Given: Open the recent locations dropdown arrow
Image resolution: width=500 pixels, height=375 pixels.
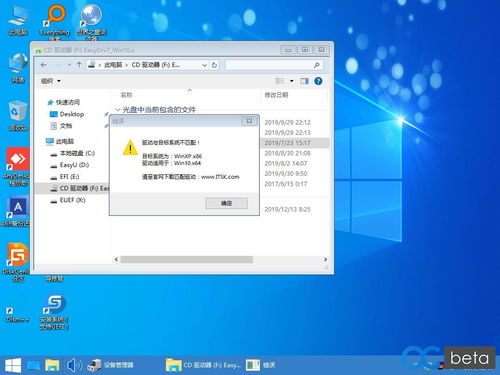Looking at the screenshot, I should [x=69, y=65].
